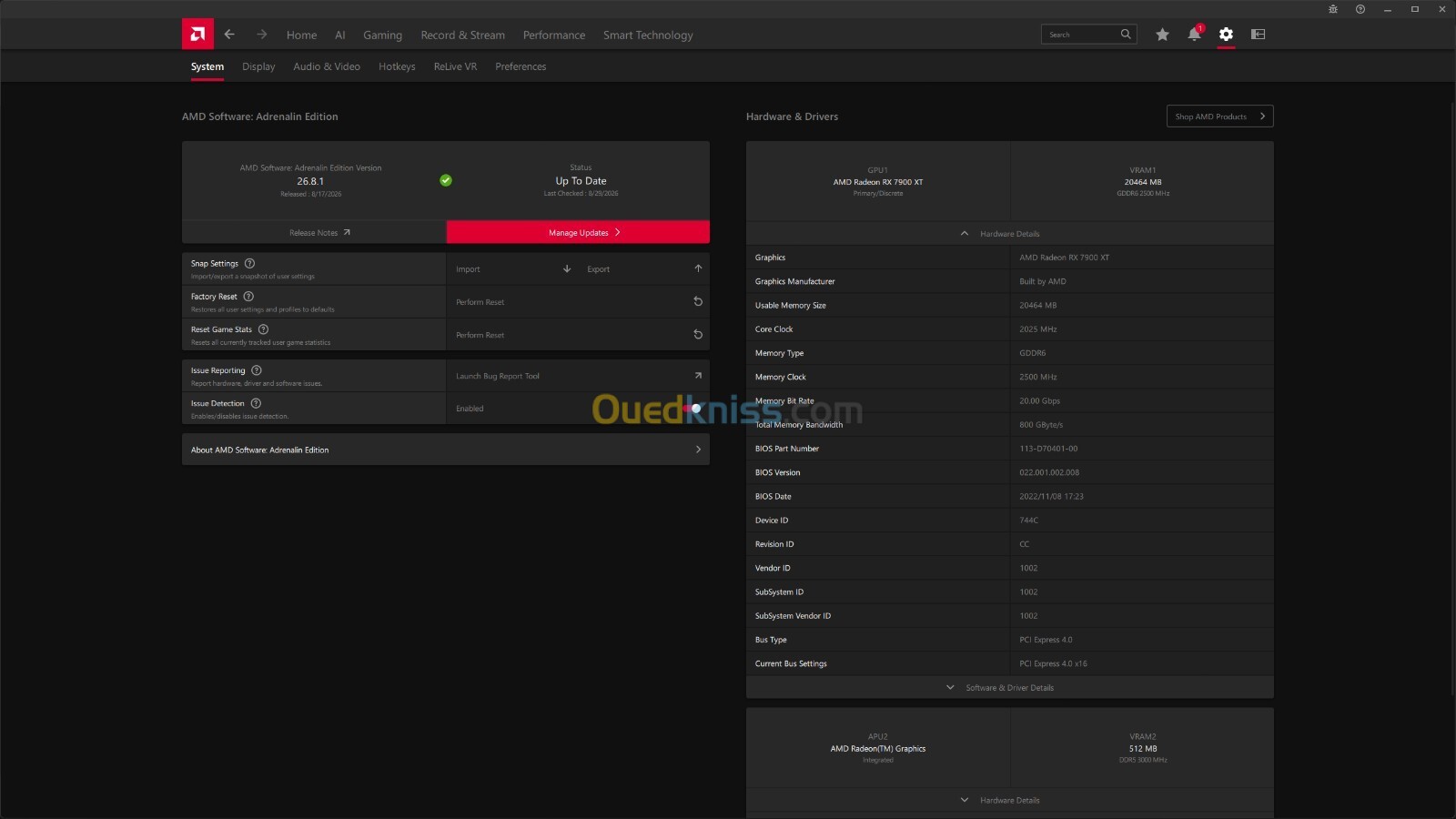Click the AMD logo home icon

[x=197, y=34]
